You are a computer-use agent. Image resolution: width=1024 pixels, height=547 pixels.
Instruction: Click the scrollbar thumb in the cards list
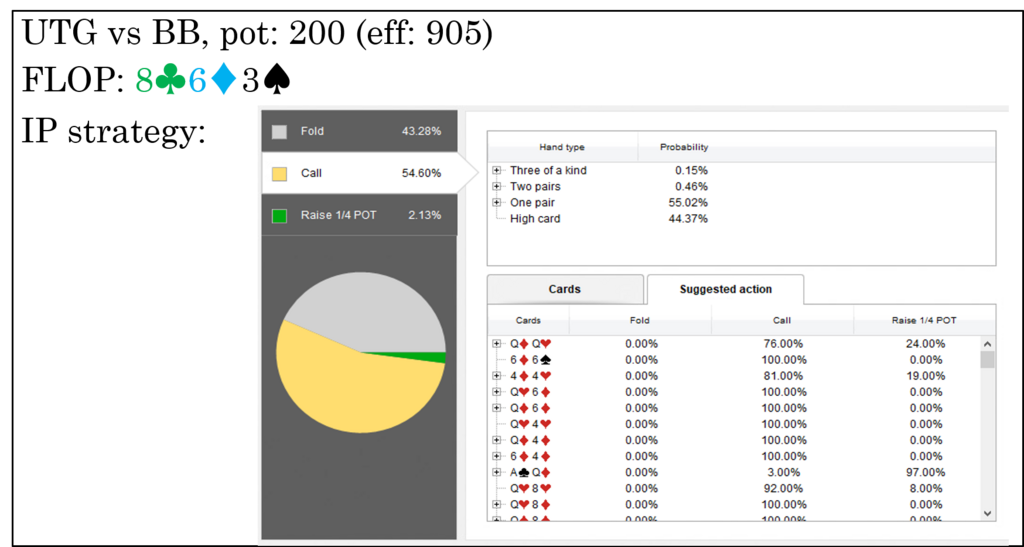987,360
